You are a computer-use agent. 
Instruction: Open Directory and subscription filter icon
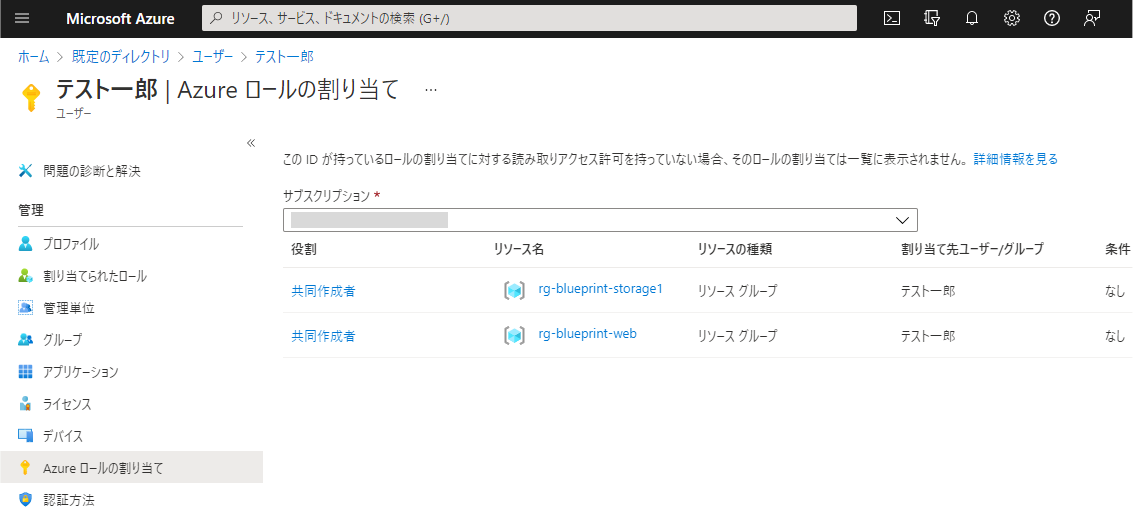(932, 19)
